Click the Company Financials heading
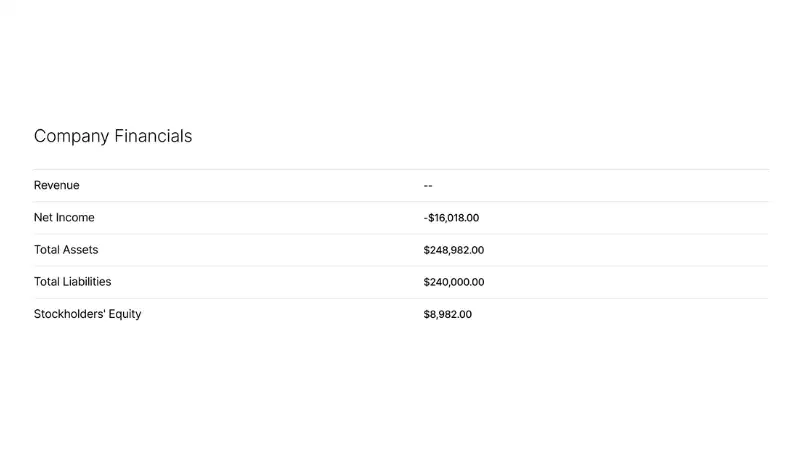The height and width of the screenshot is (450, 800). (x=113, y=136)
